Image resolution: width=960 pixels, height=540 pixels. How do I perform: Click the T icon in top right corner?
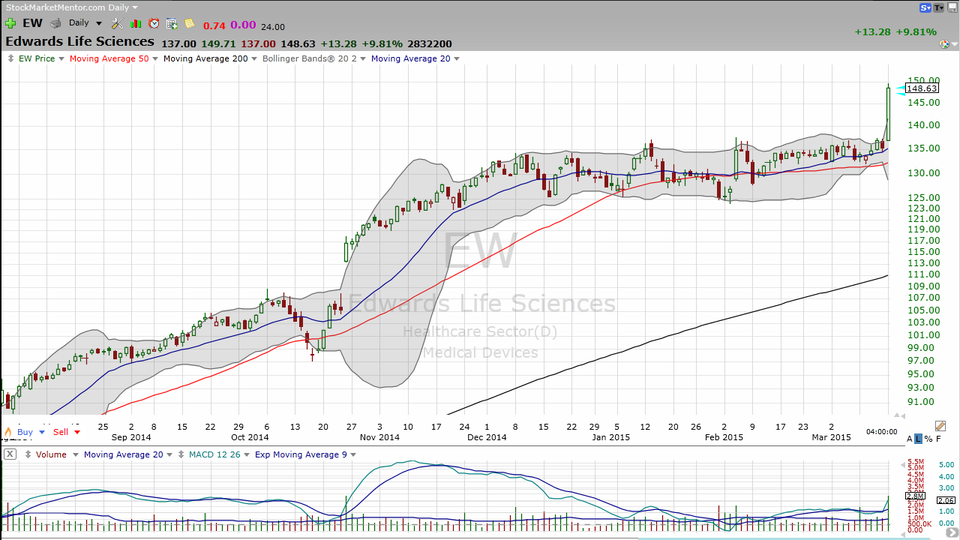(x=939, y=7)
